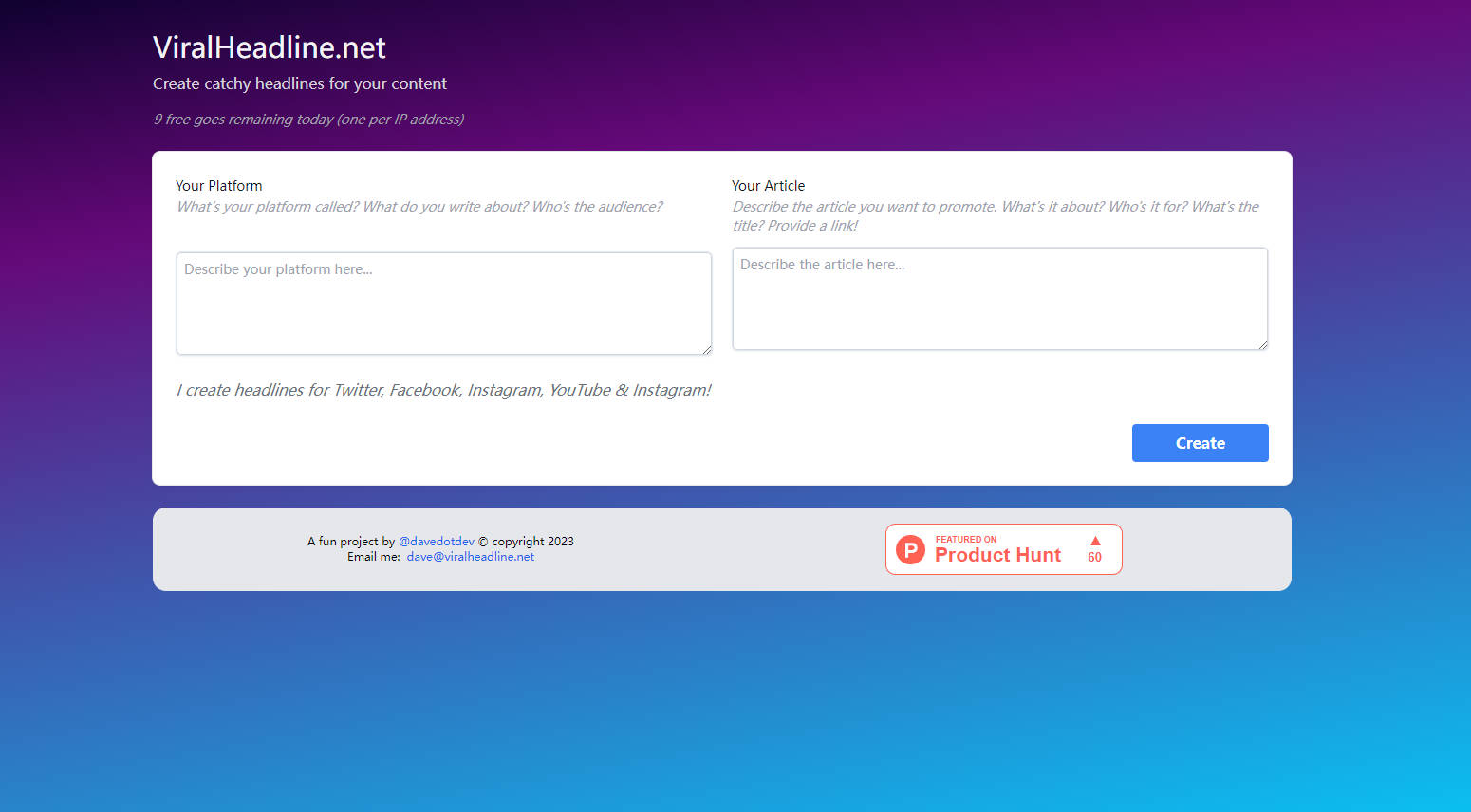The image size is (1471, 812).
Task: Click the 'What's your platform called?' hint text
Action: 419,207
